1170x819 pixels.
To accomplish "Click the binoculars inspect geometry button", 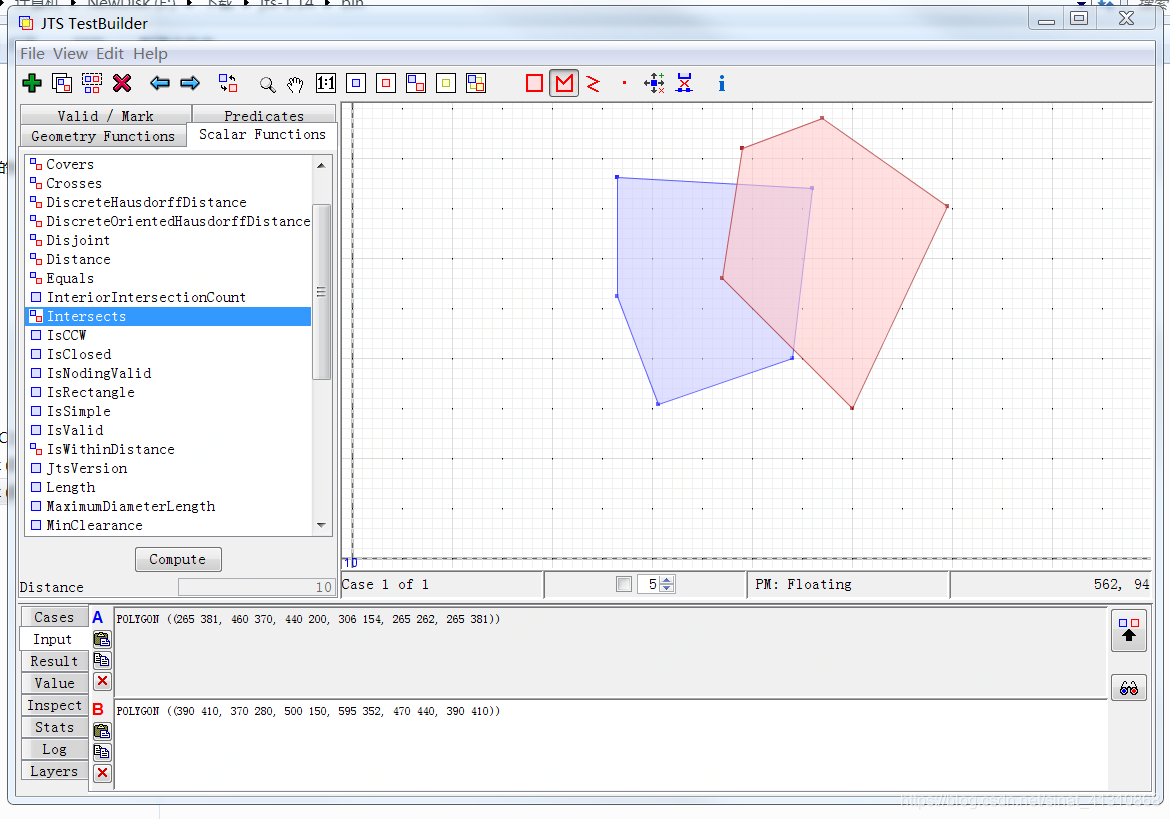I will [1128, 688].
